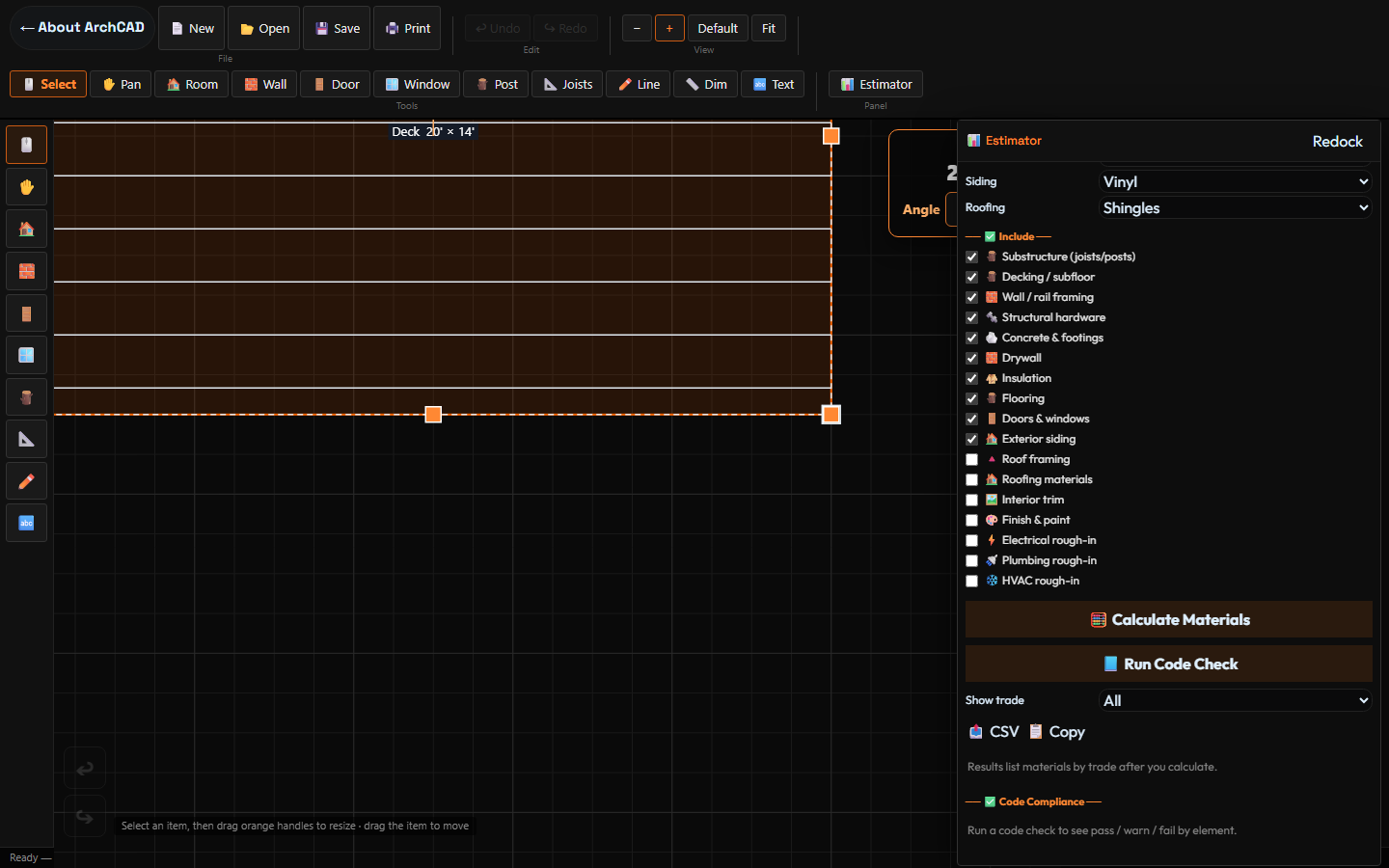The width and height of the screenshot is (1389, 868).
Task: Uncheck Concrete & footings
Action: tap(971, 338)
